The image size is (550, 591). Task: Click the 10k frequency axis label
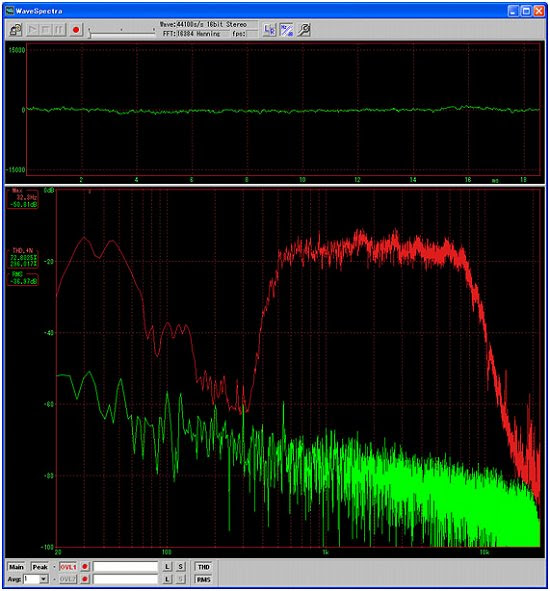point(484,552)
